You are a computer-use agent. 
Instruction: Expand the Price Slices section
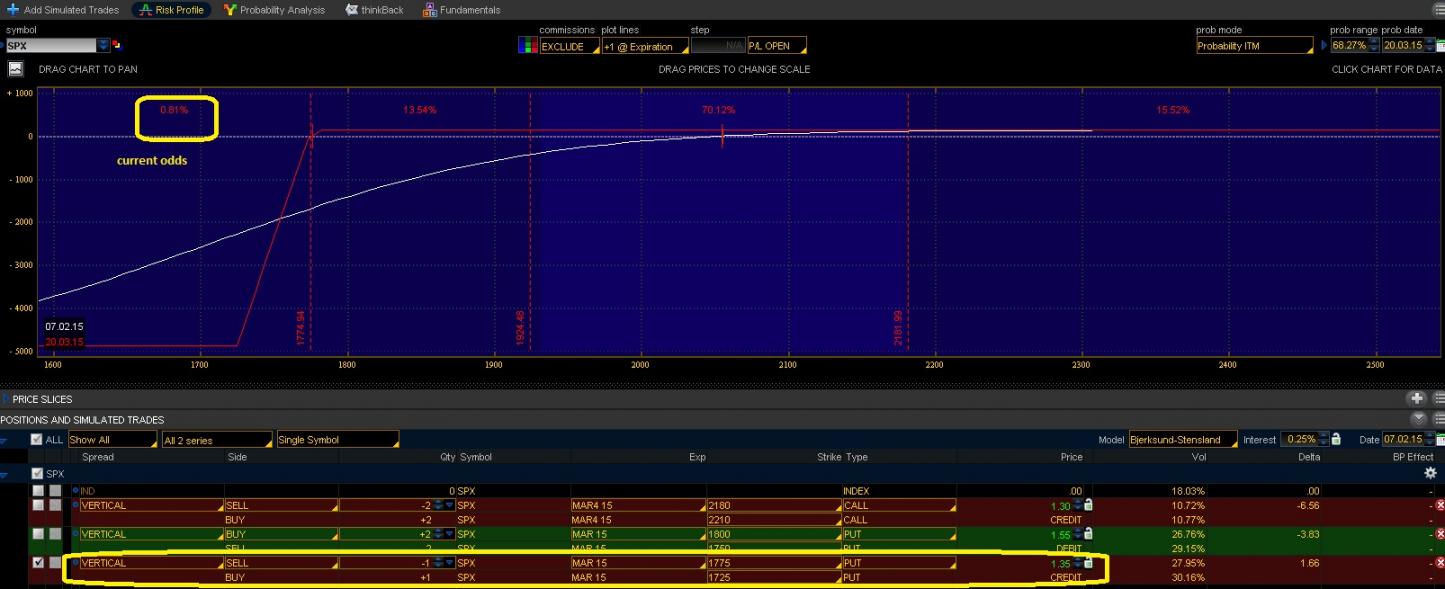pyautogui.click(x=5, y=399)
